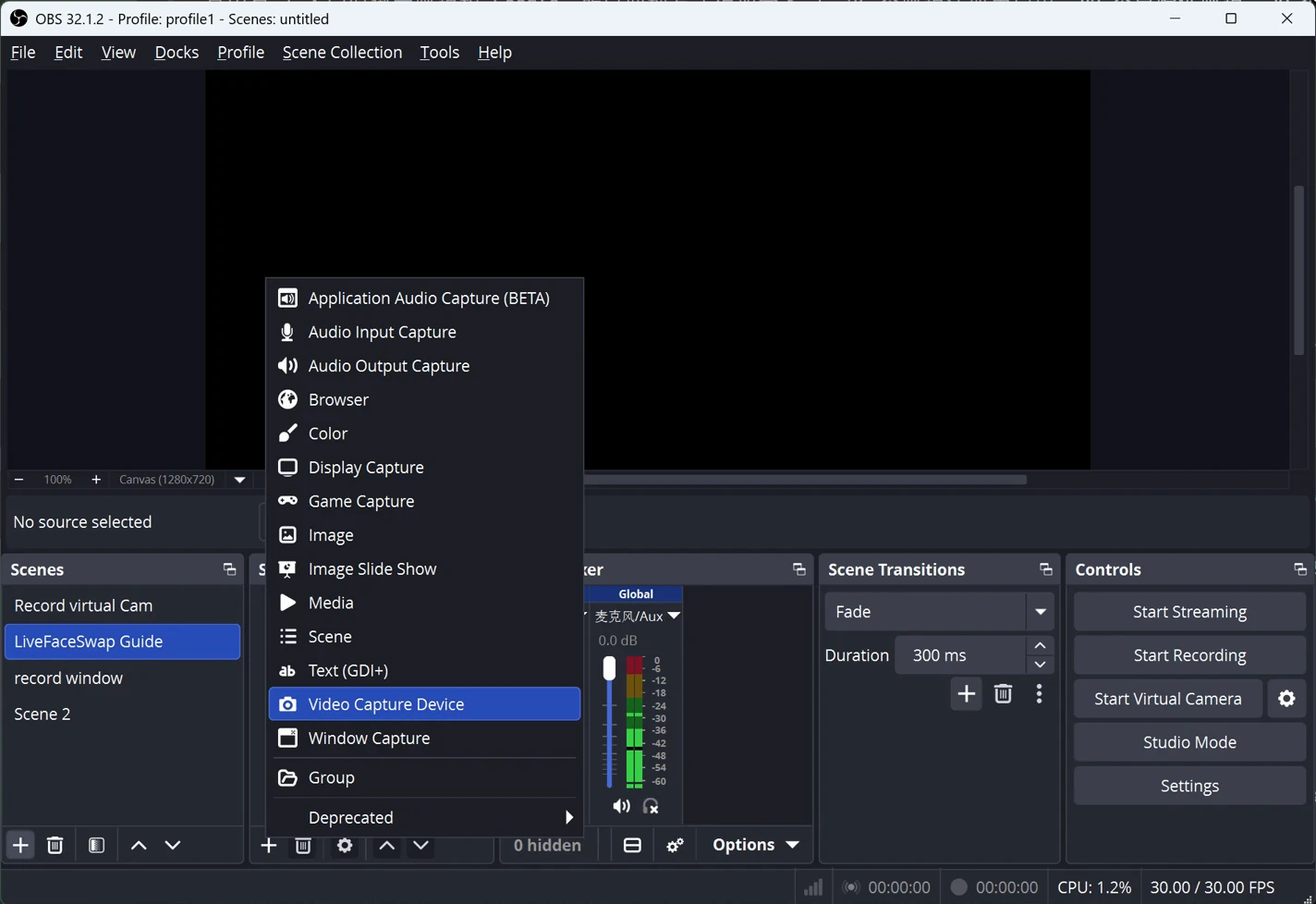Pop out the Audio Mixer dock

tap(799, 569)
